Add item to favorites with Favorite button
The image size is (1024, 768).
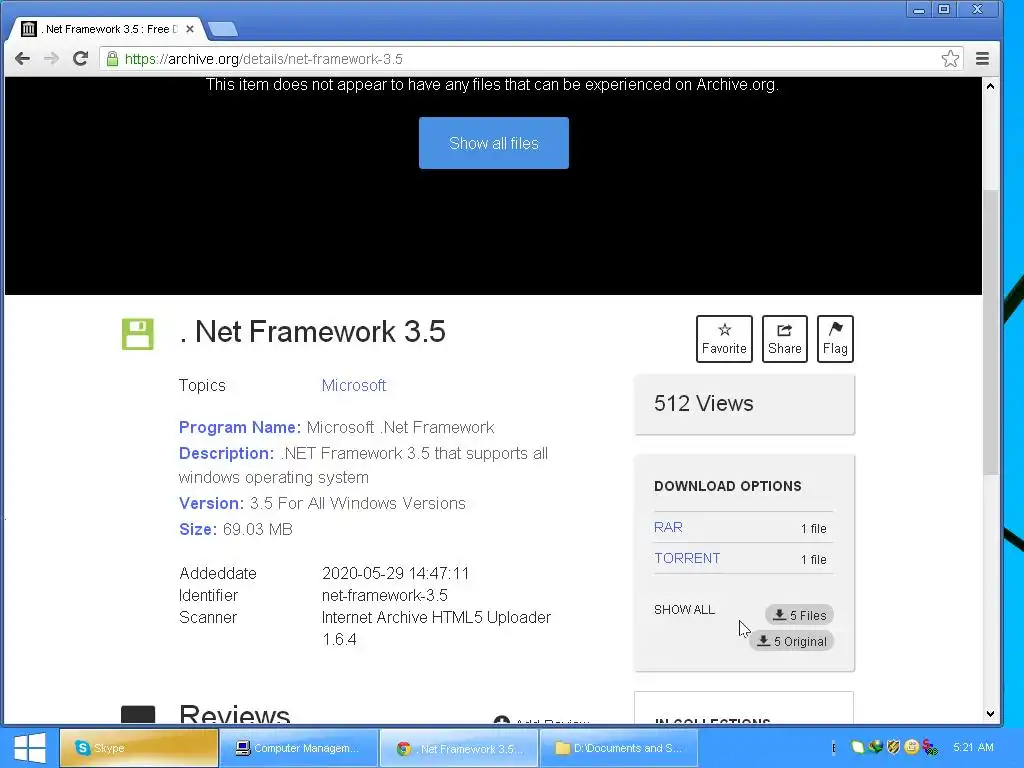(x=724, y=339)
